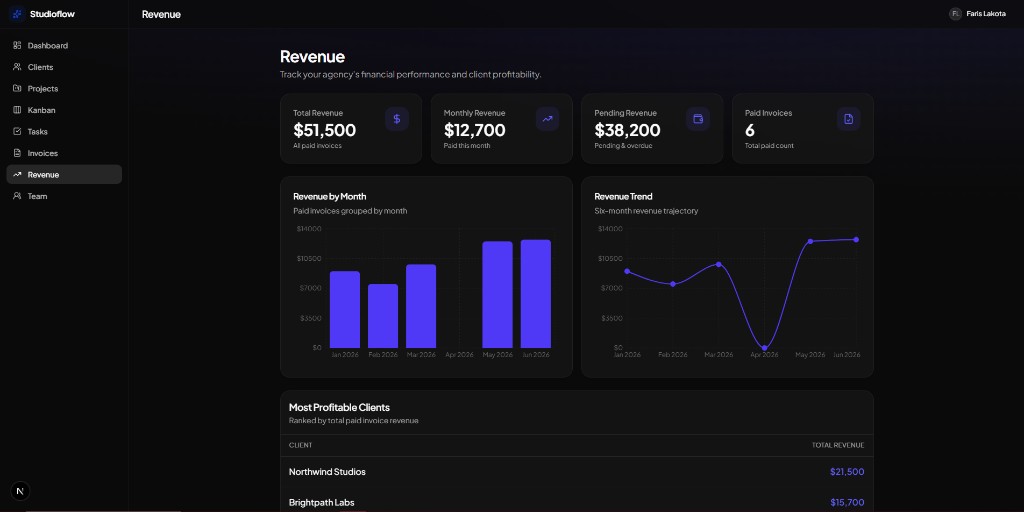Click the file-check icon on Paid Invoices card
The height and width of the screenshot is (512, 1024).
coord(848,119)
